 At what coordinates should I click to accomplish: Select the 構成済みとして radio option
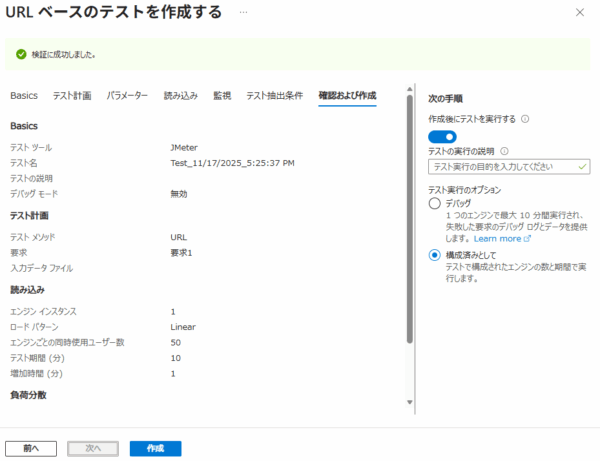click(x=434, y=255)
